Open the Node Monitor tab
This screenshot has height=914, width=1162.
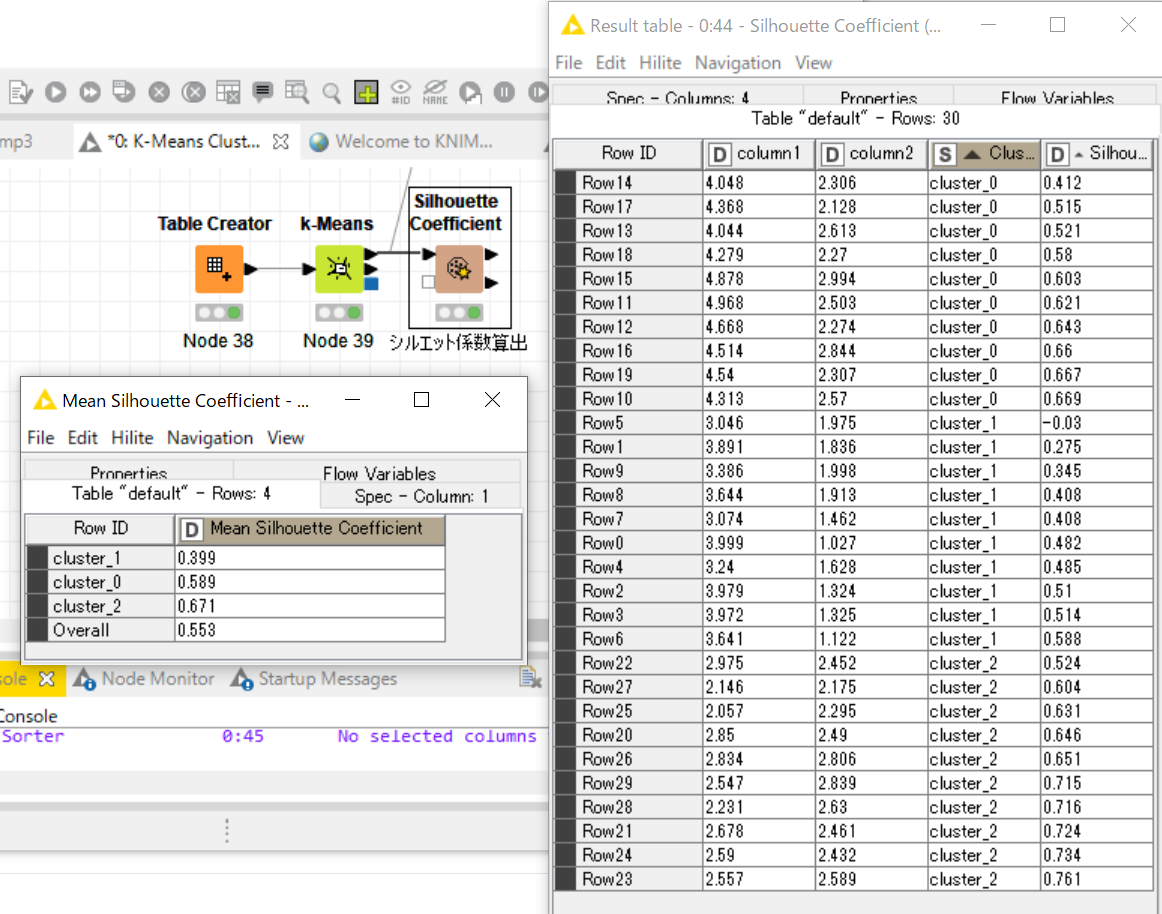tap(145, 679)
